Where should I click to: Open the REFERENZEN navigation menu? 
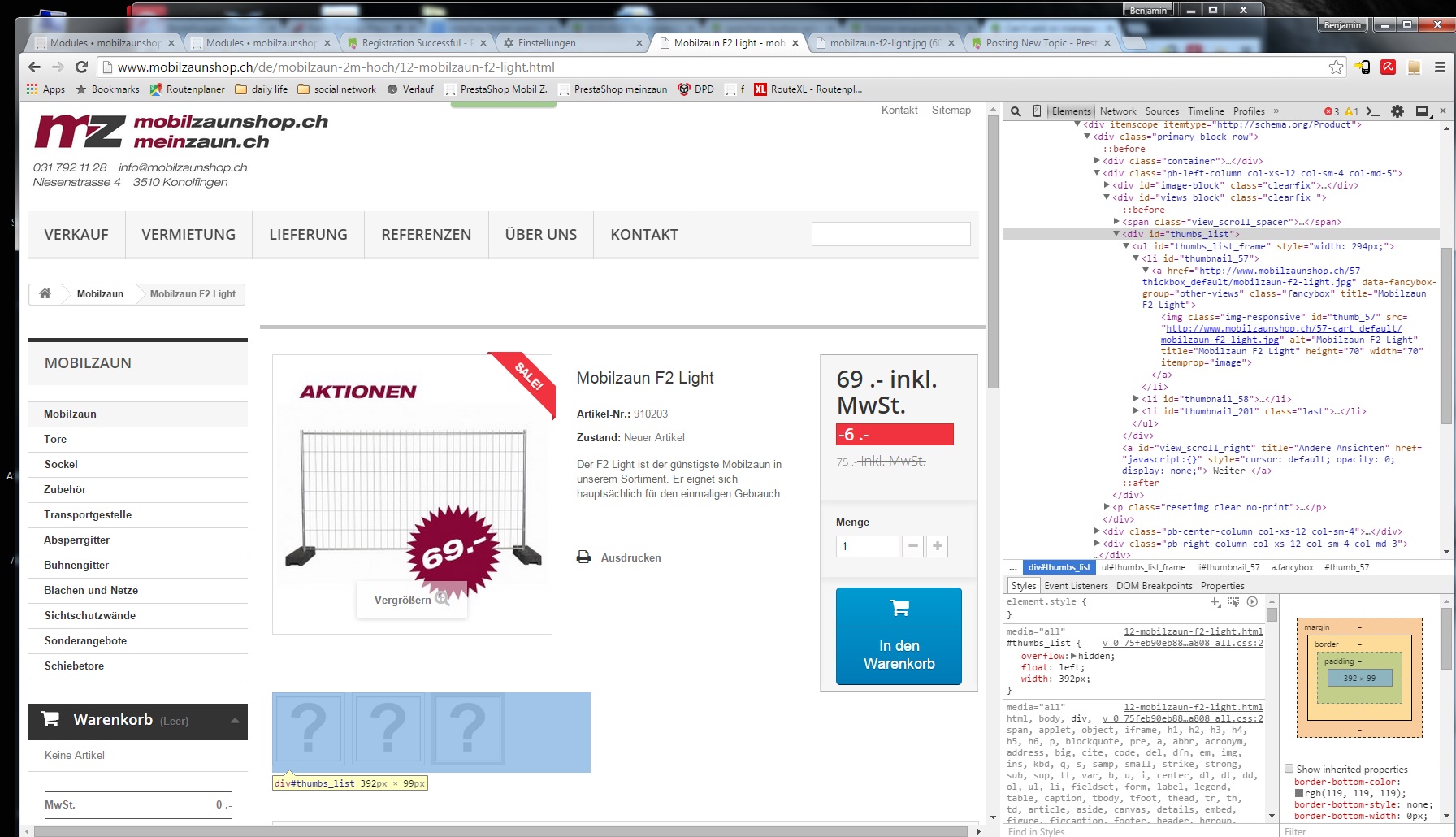(x=427, y=235)
